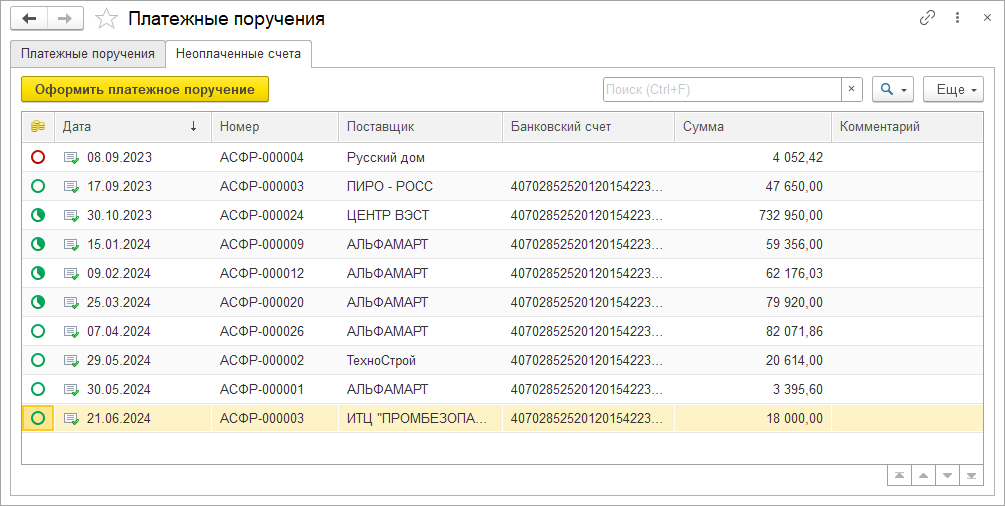Click into the Поиск search field
Image resolution: width=1005 pixels, height=506 pixels.
click(720, 89)
